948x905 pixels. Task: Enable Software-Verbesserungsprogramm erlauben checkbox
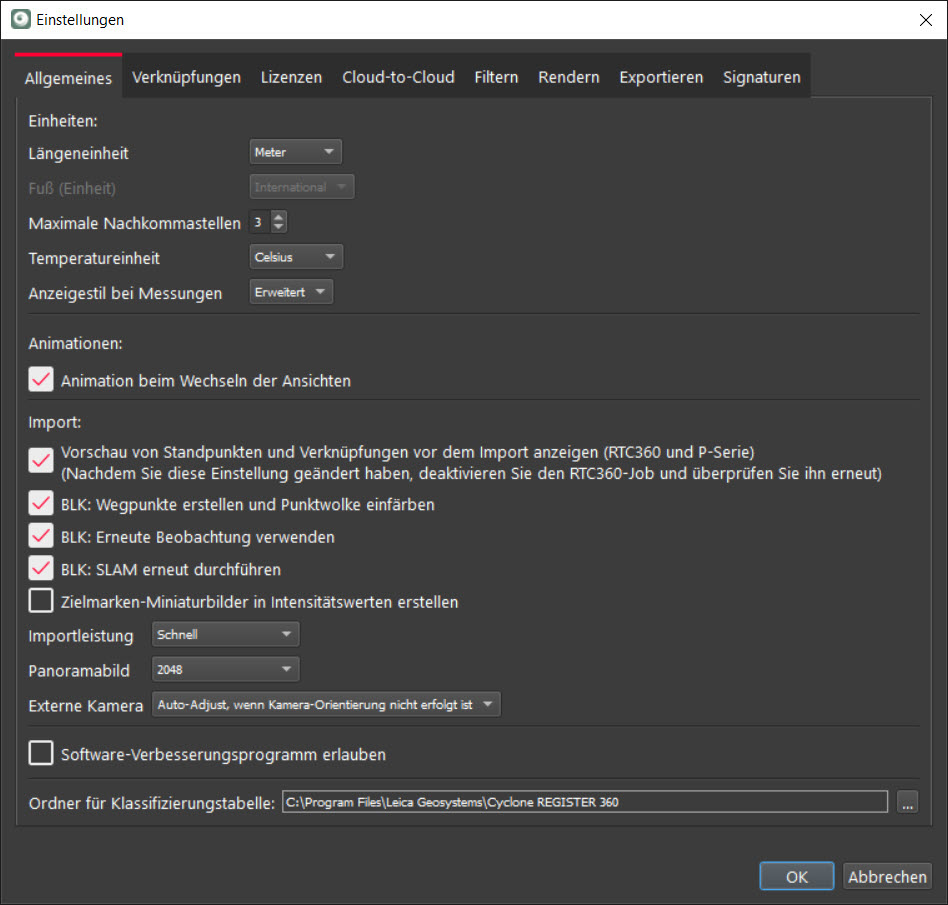click(41, 753)
